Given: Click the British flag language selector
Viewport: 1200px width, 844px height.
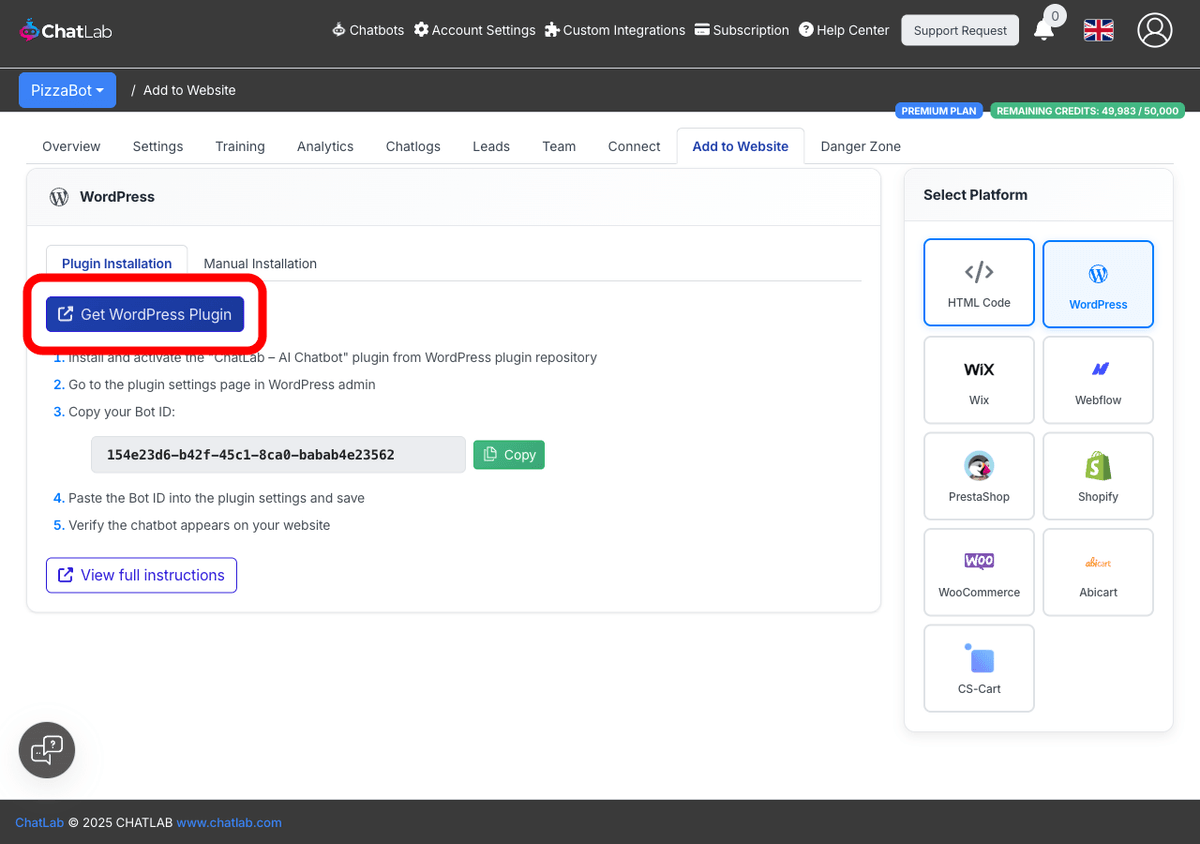Looking at the screenshot, I should pyautogui.click(x=1098, y=30).
